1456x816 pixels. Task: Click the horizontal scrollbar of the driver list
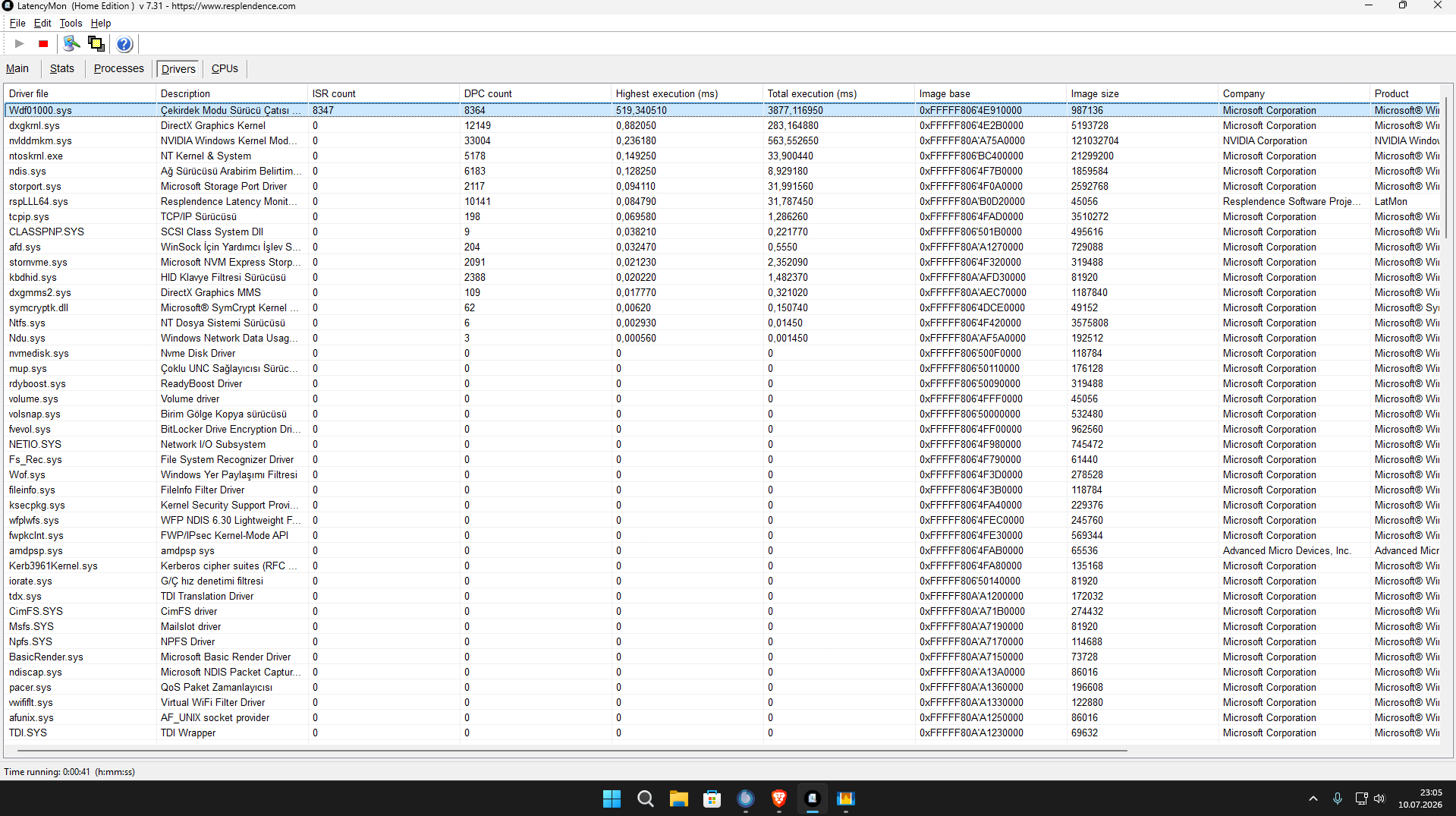point(571,750)
